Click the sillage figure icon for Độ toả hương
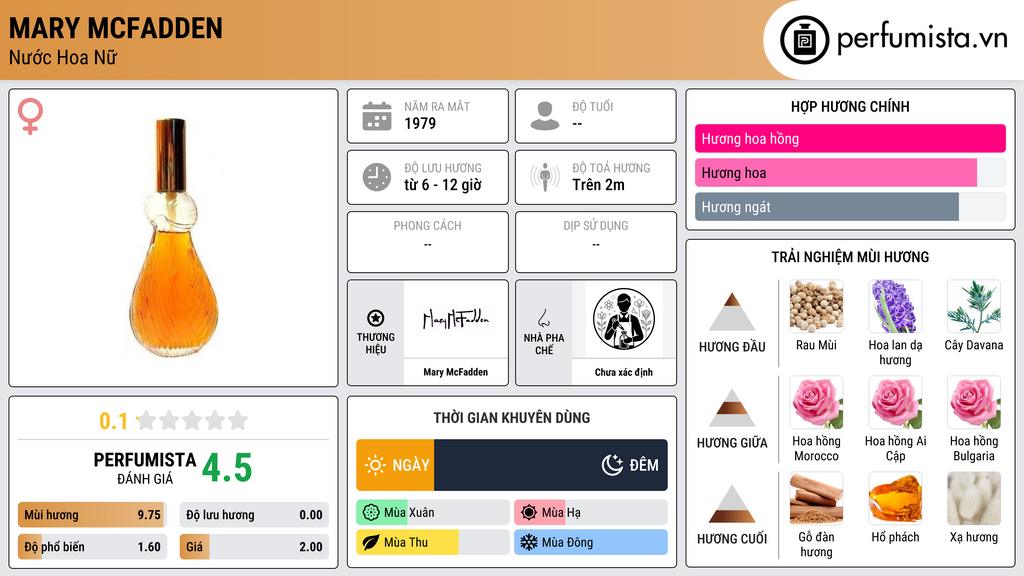 pos(545,177)
